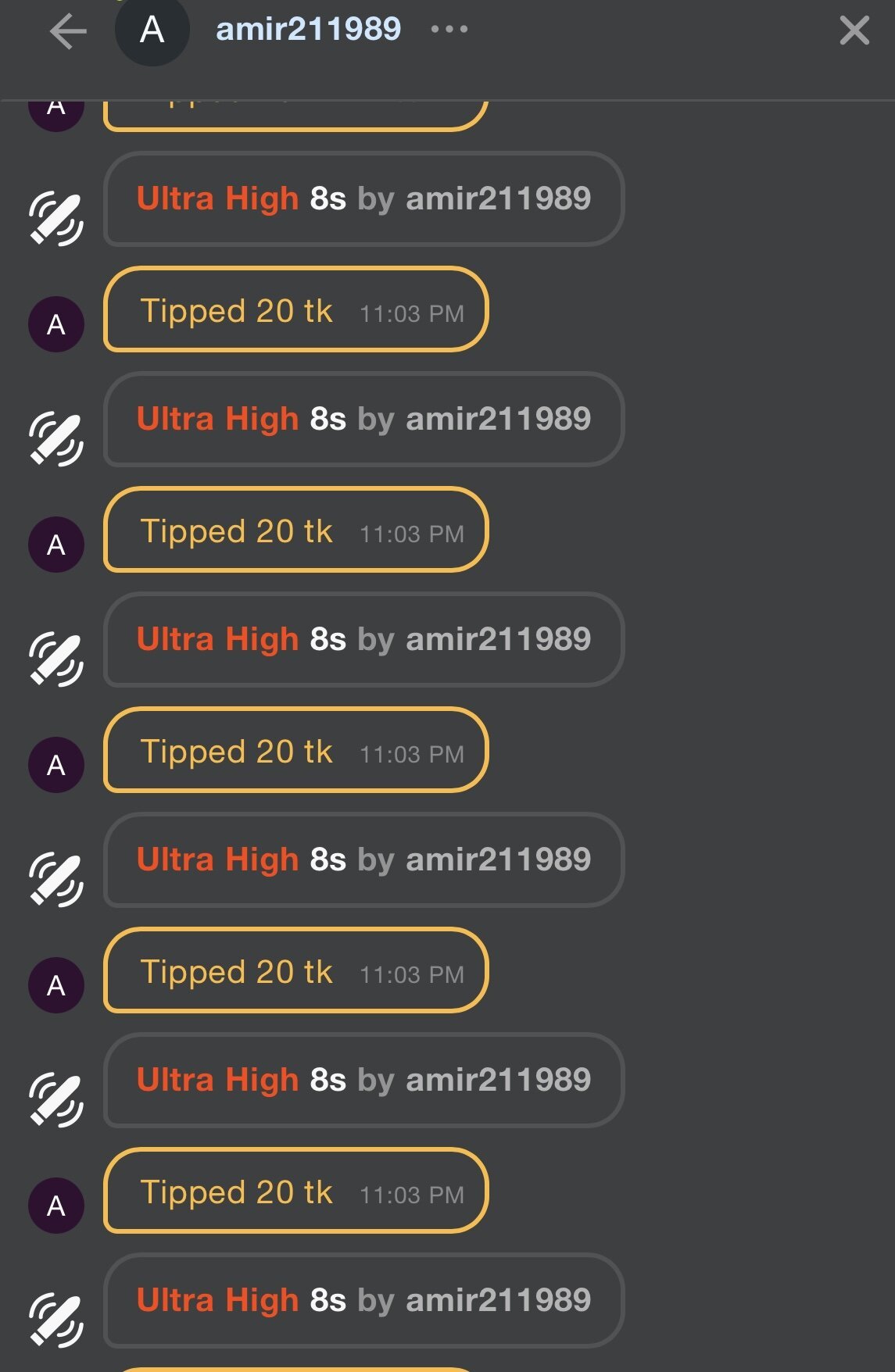
Task: Click the first fully visible purple A avatar
Action: coord(56,324)
